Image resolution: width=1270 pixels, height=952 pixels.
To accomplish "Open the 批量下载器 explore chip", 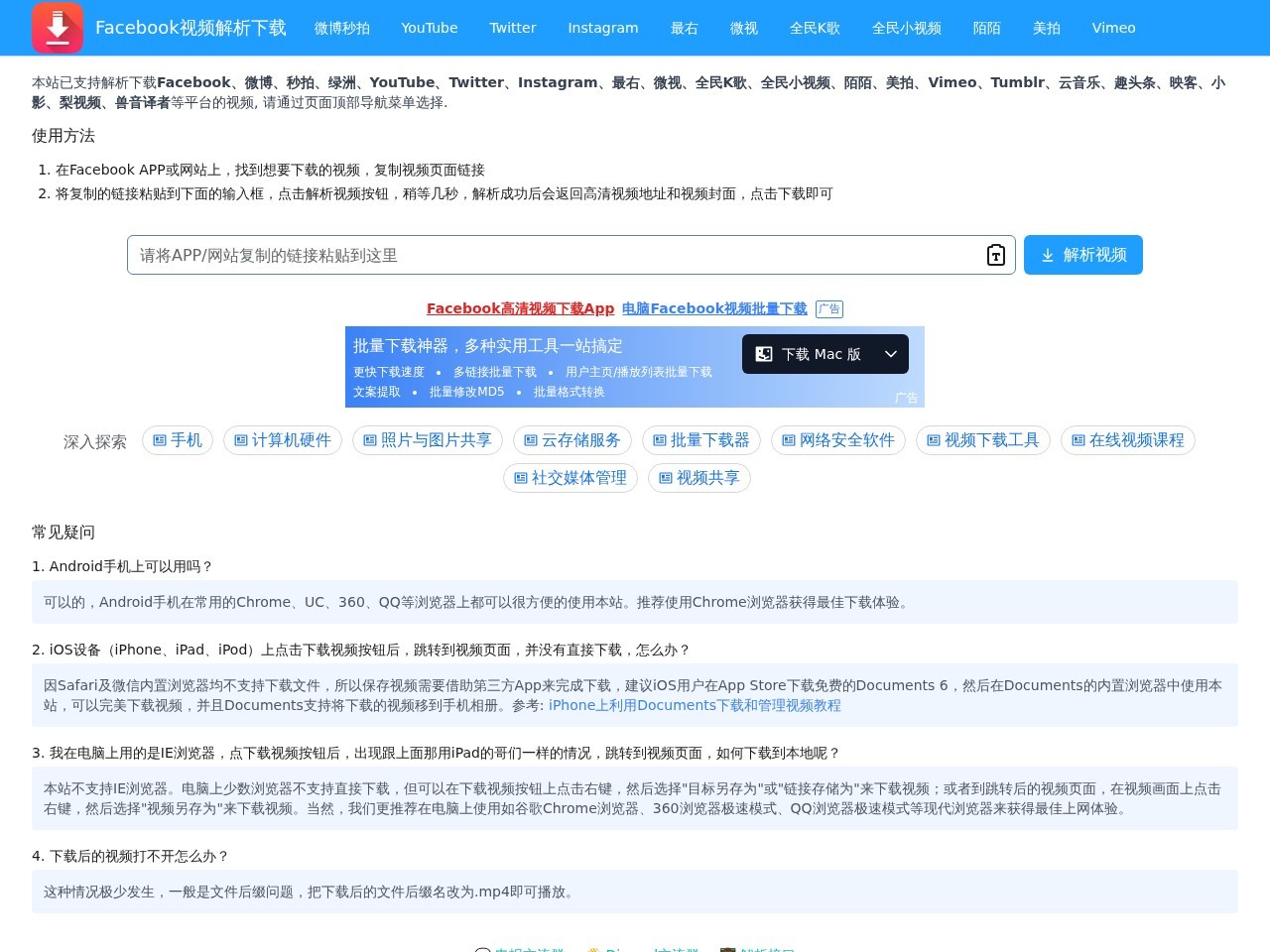I will tap(701, 440).
